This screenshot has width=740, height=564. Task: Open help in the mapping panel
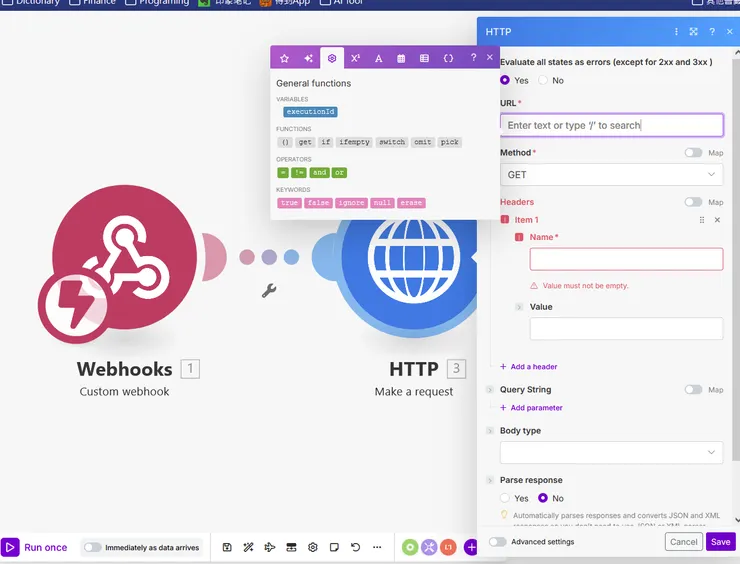click(473, 58)
